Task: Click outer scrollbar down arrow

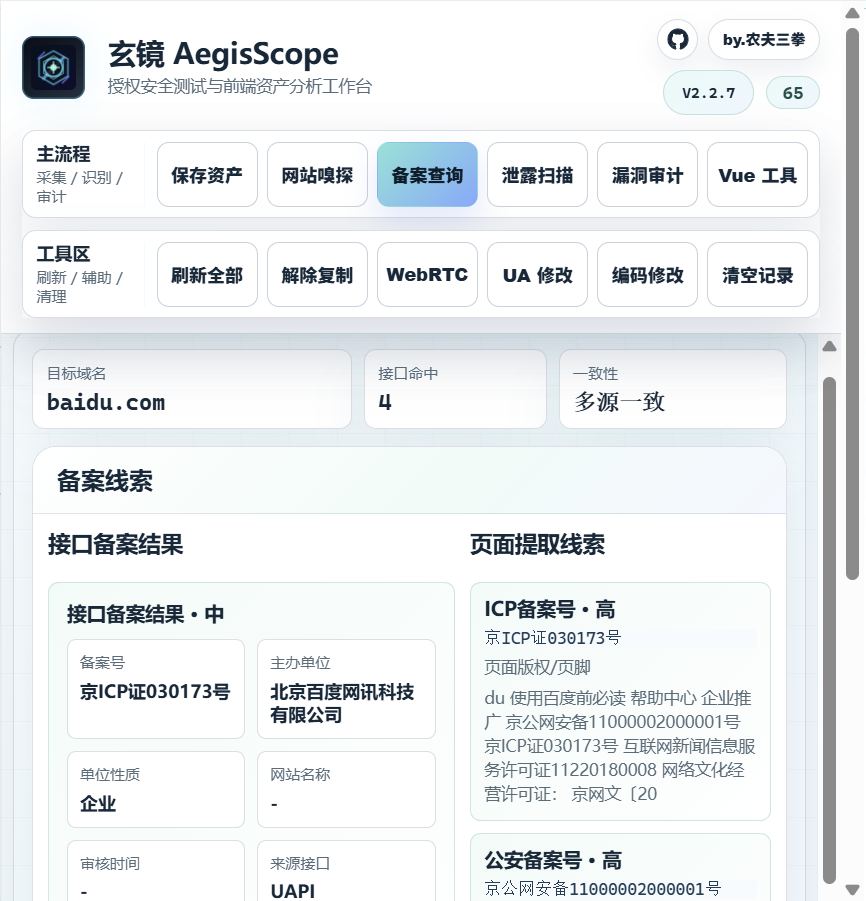Action: (852, 889)
